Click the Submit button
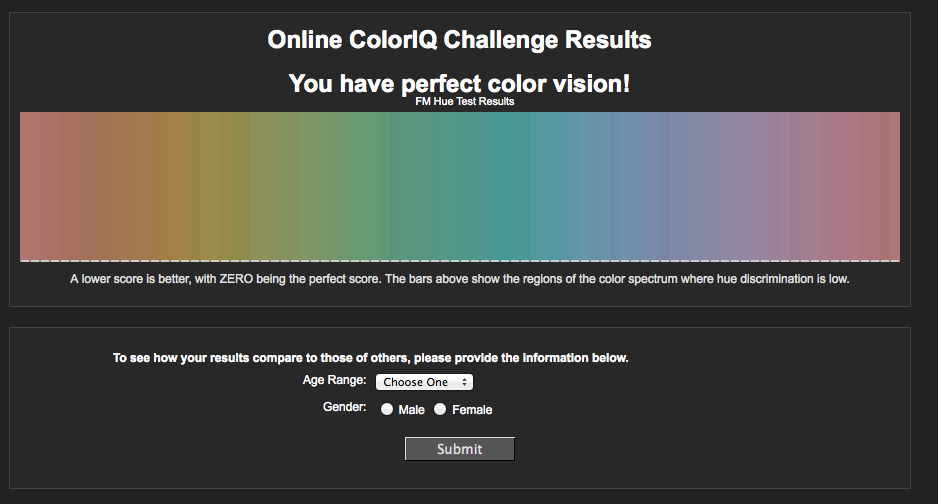This screenshot has width=938, height=504. (459, 449)
